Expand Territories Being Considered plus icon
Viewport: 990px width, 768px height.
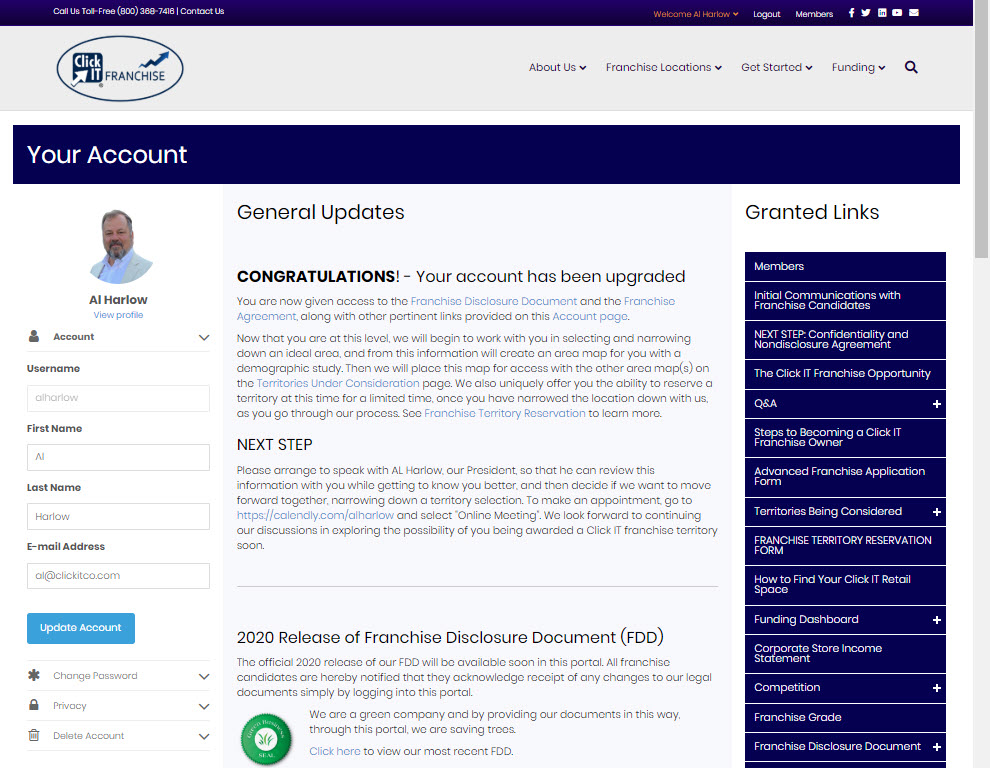coord(937,512)
